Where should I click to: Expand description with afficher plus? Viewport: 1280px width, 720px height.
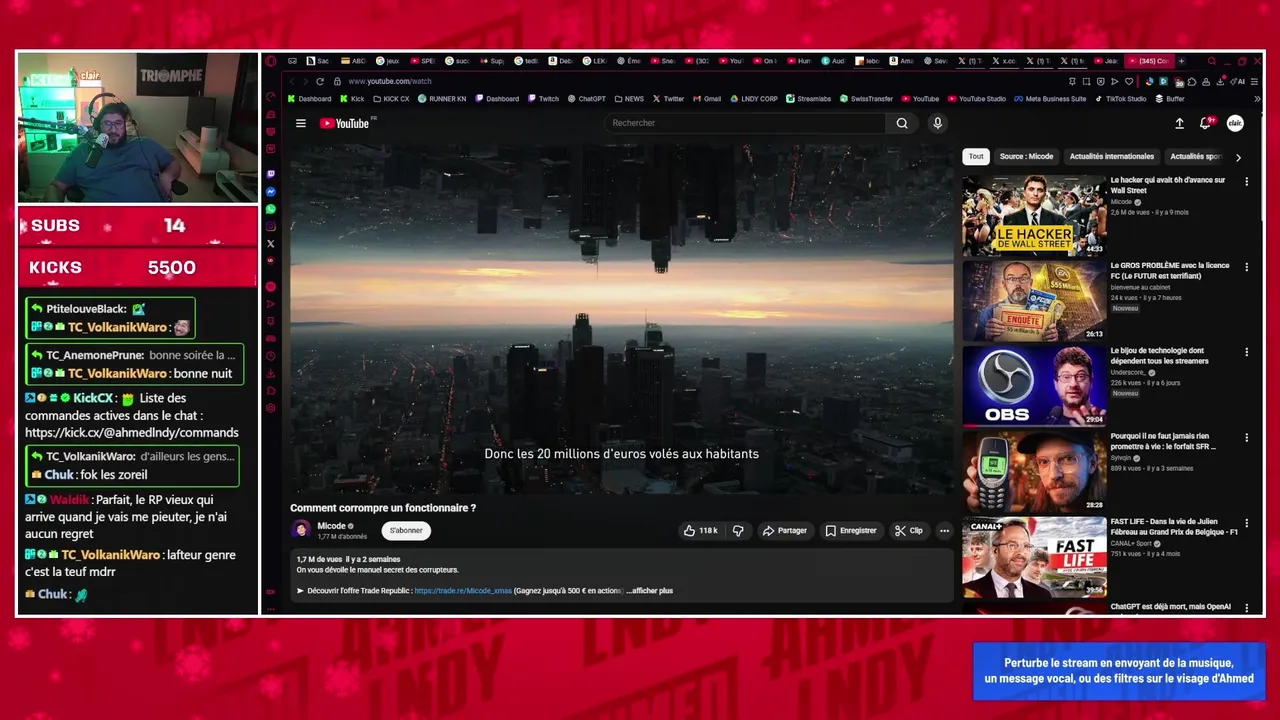click(650, 591)
